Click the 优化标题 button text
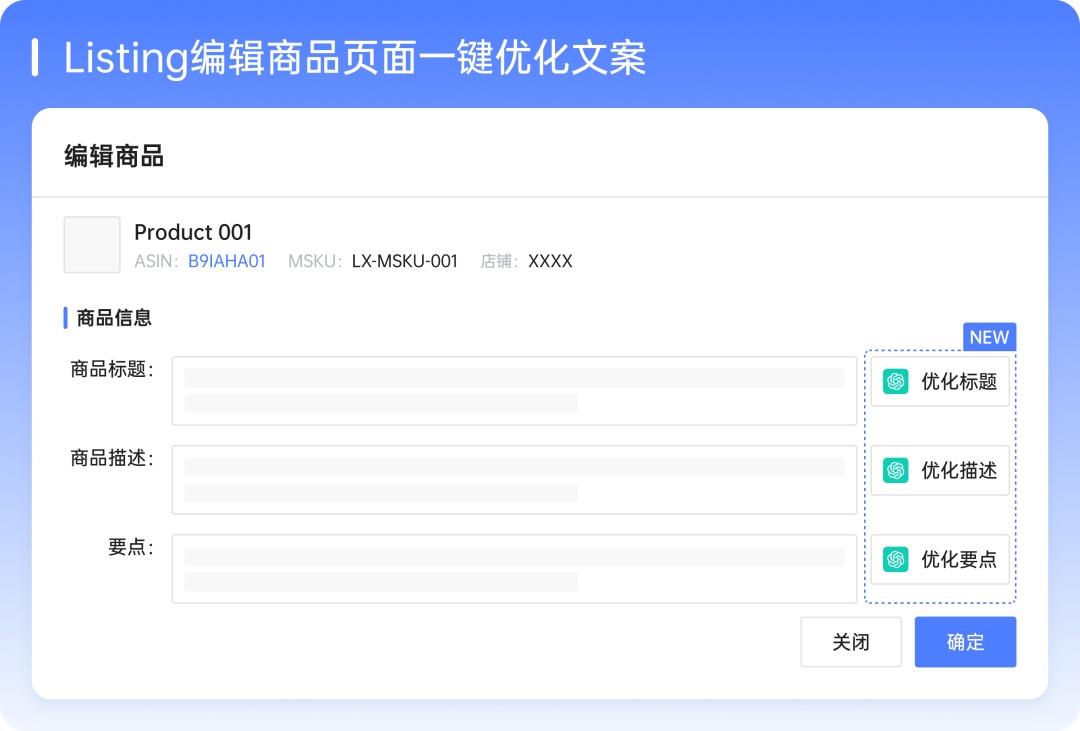The image size is (1080, 731). [x=959, y=381]
